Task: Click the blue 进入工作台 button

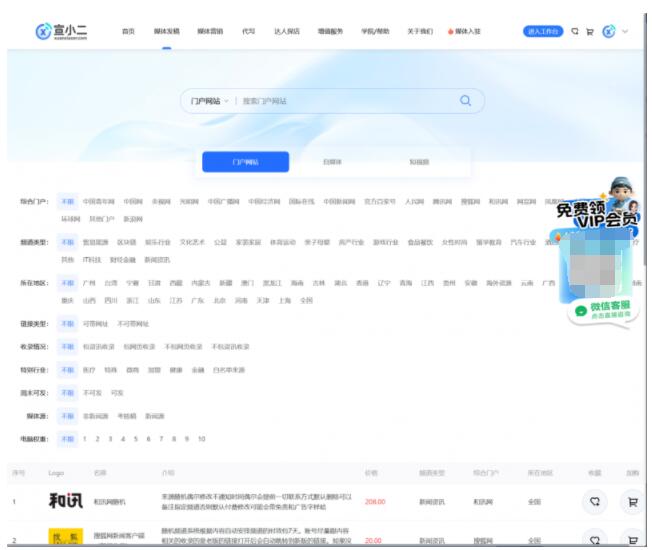Action: point(543,31)
